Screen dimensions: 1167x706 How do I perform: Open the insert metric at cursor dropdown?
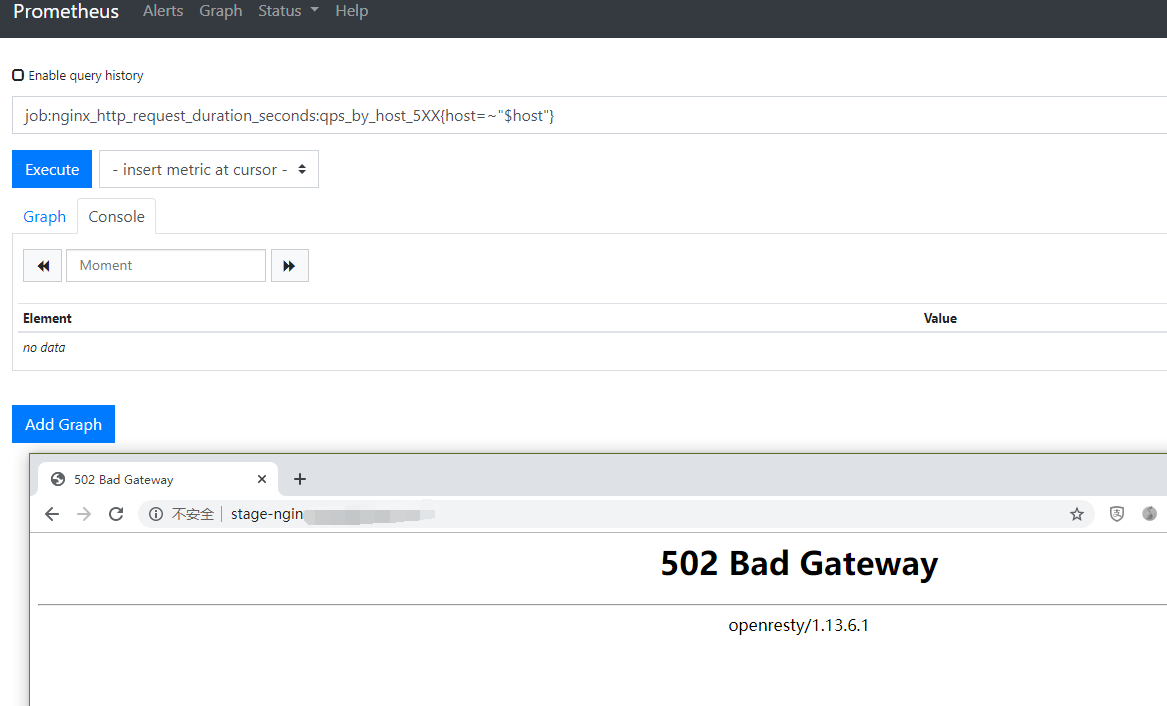pos(209,169)
